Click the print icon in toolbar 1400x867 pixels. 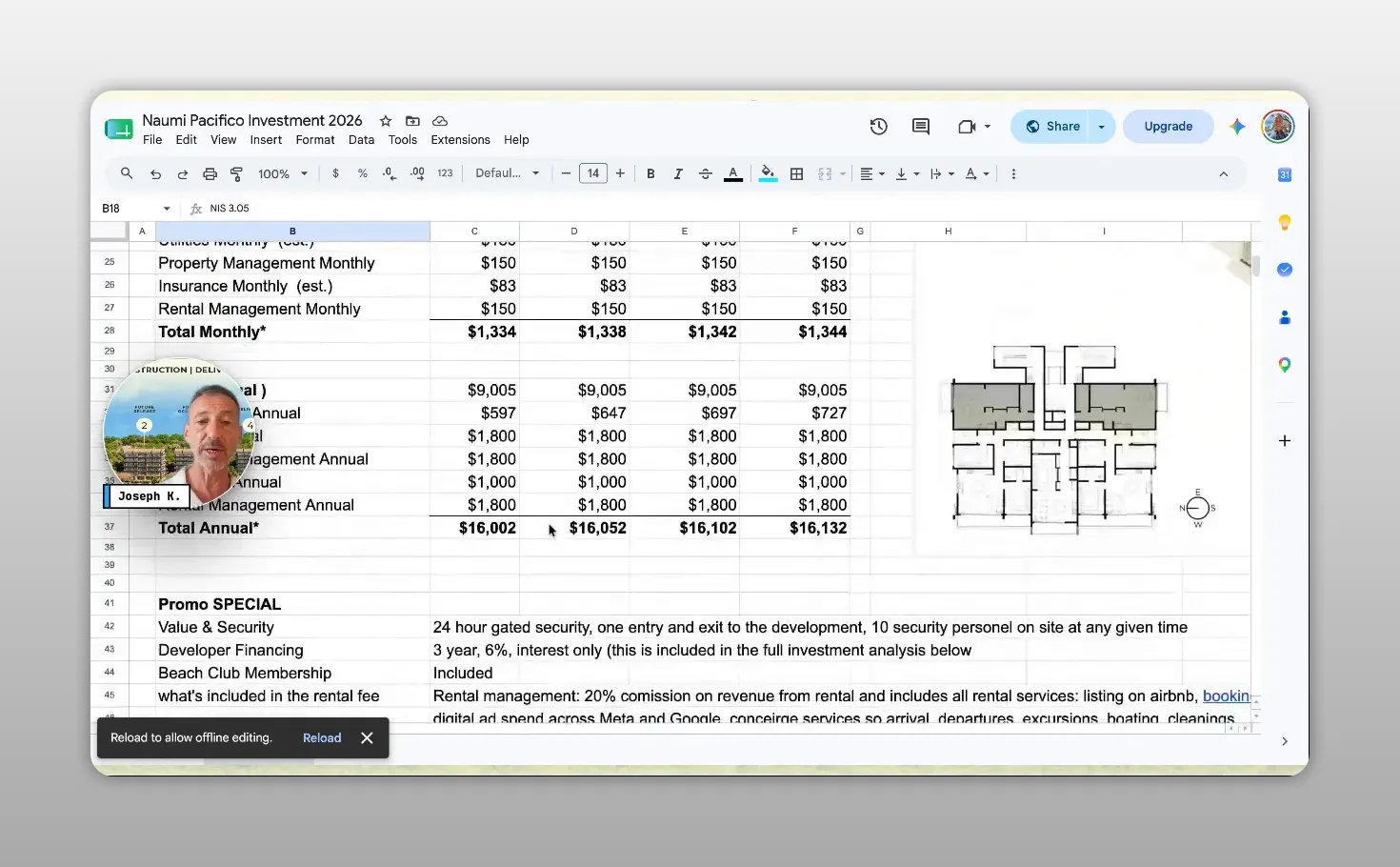[x=210, y=174]
